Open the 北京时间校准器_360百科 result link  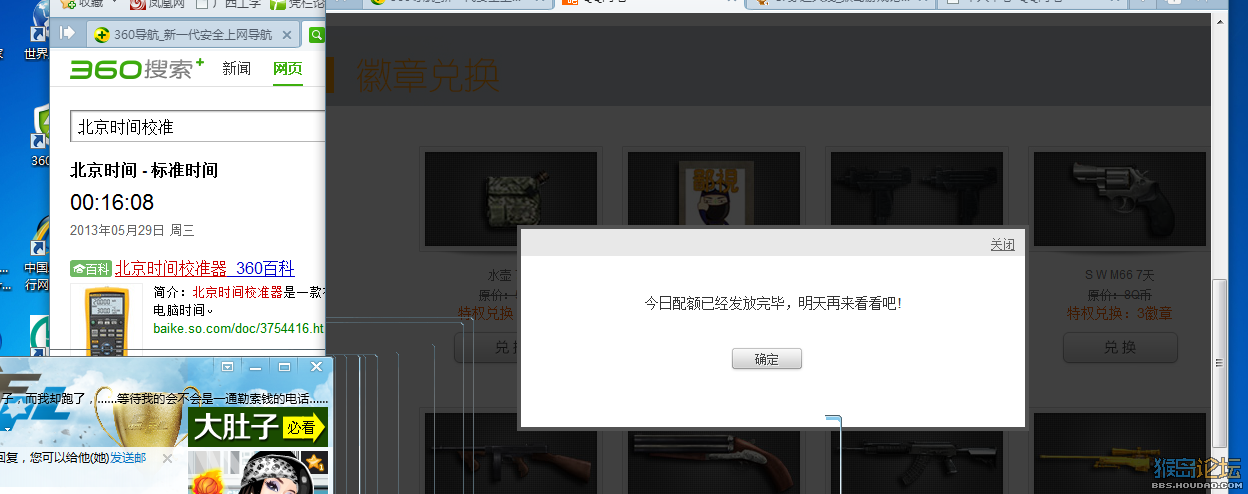204,268
